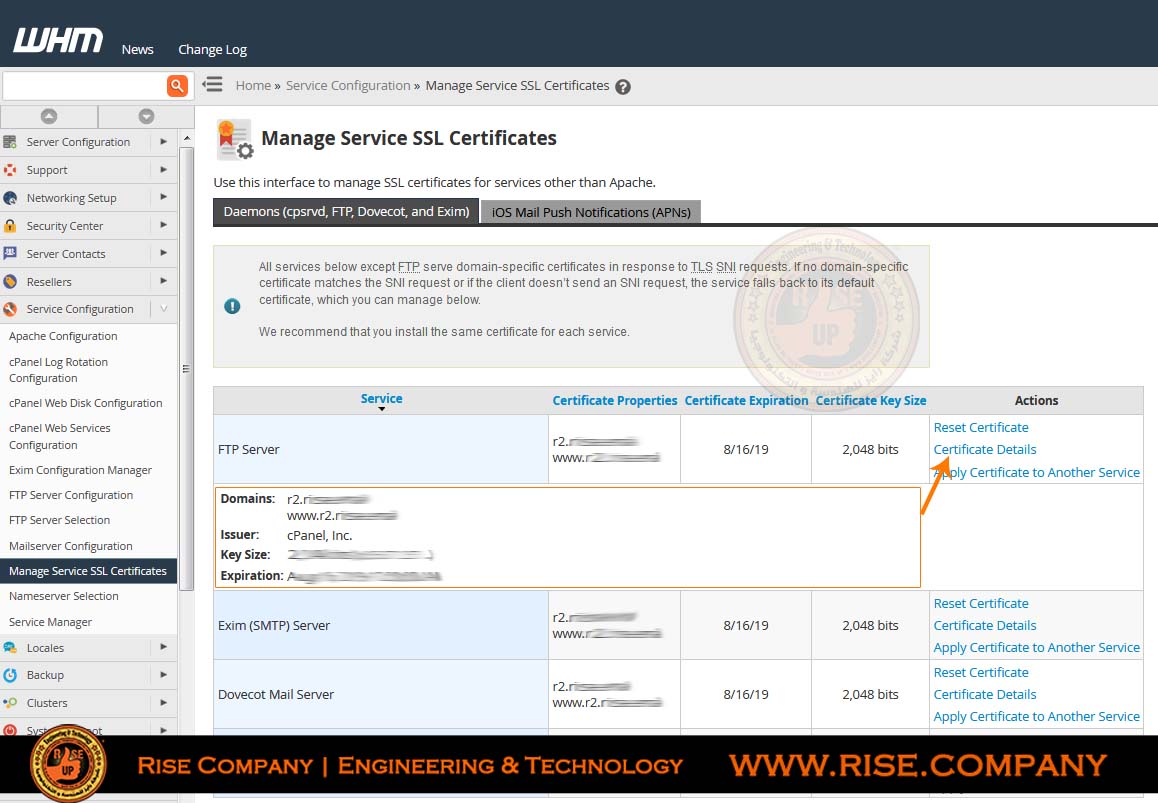Sort by Certificate Key Size column
The width and height of the screenshot is (1158, 803).
click(871, 400)
